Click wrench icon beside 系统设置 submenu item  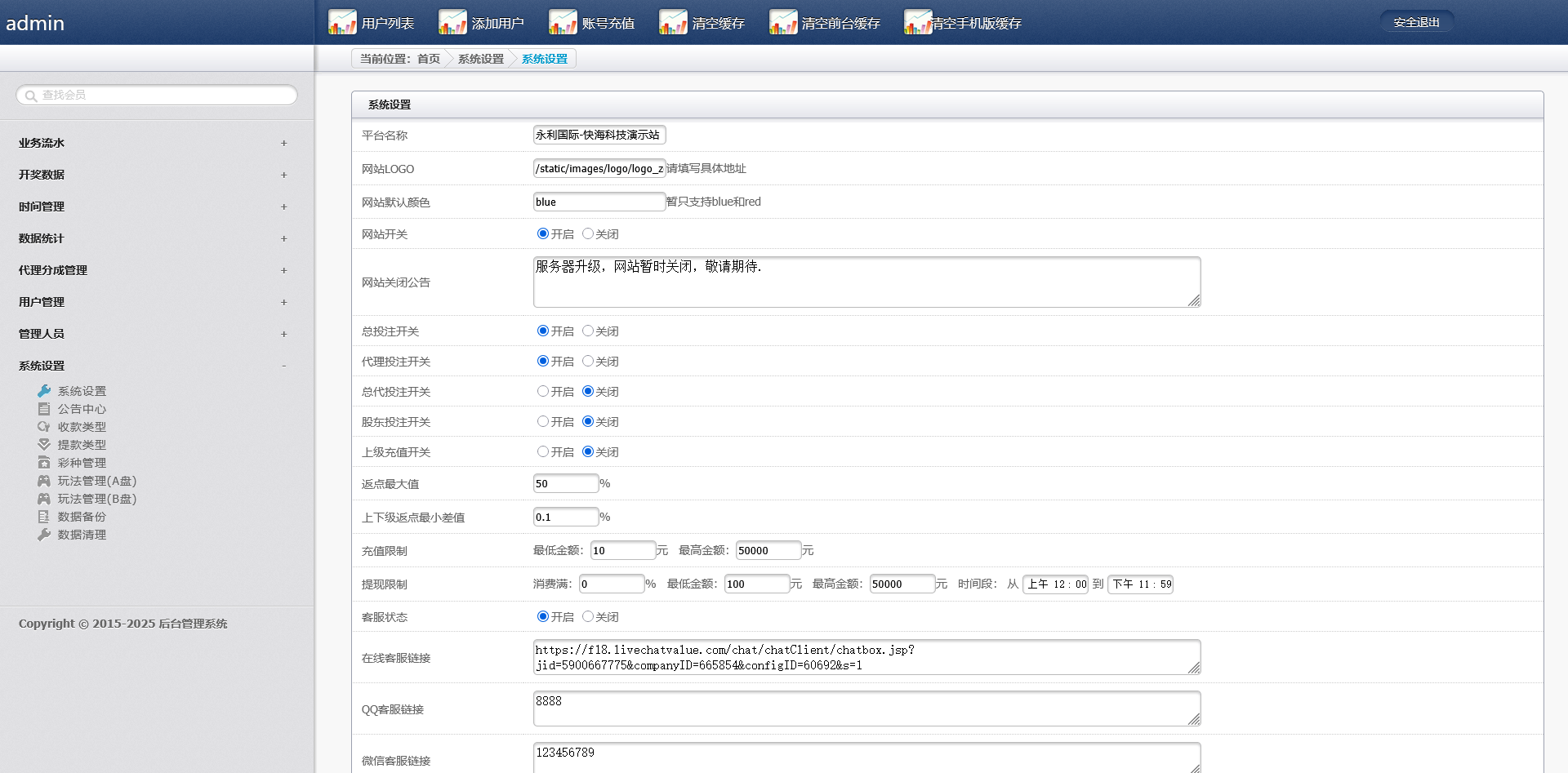tap(44, 391)
